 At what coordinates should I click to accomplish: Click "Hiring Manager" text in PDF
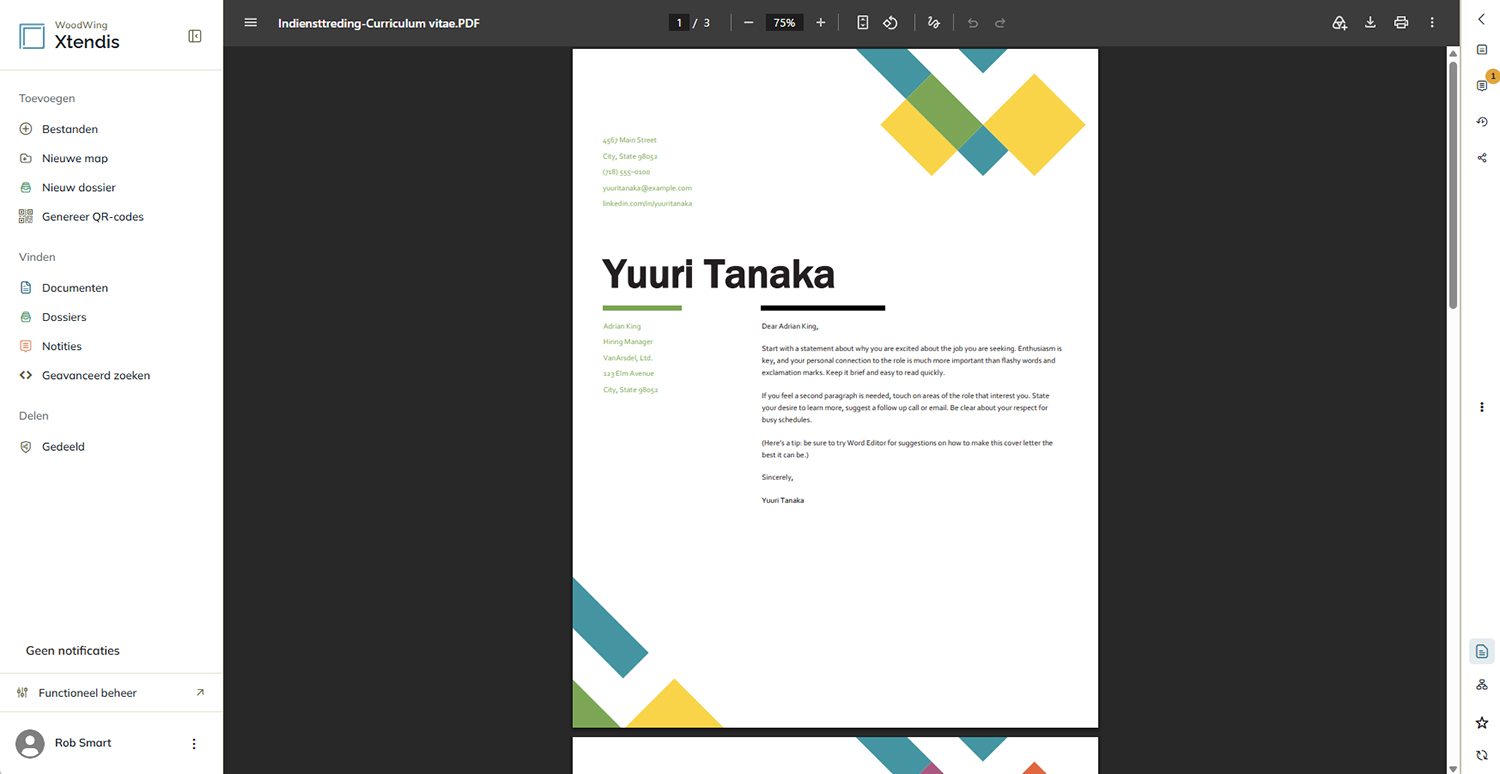click(x=628, y=342)
